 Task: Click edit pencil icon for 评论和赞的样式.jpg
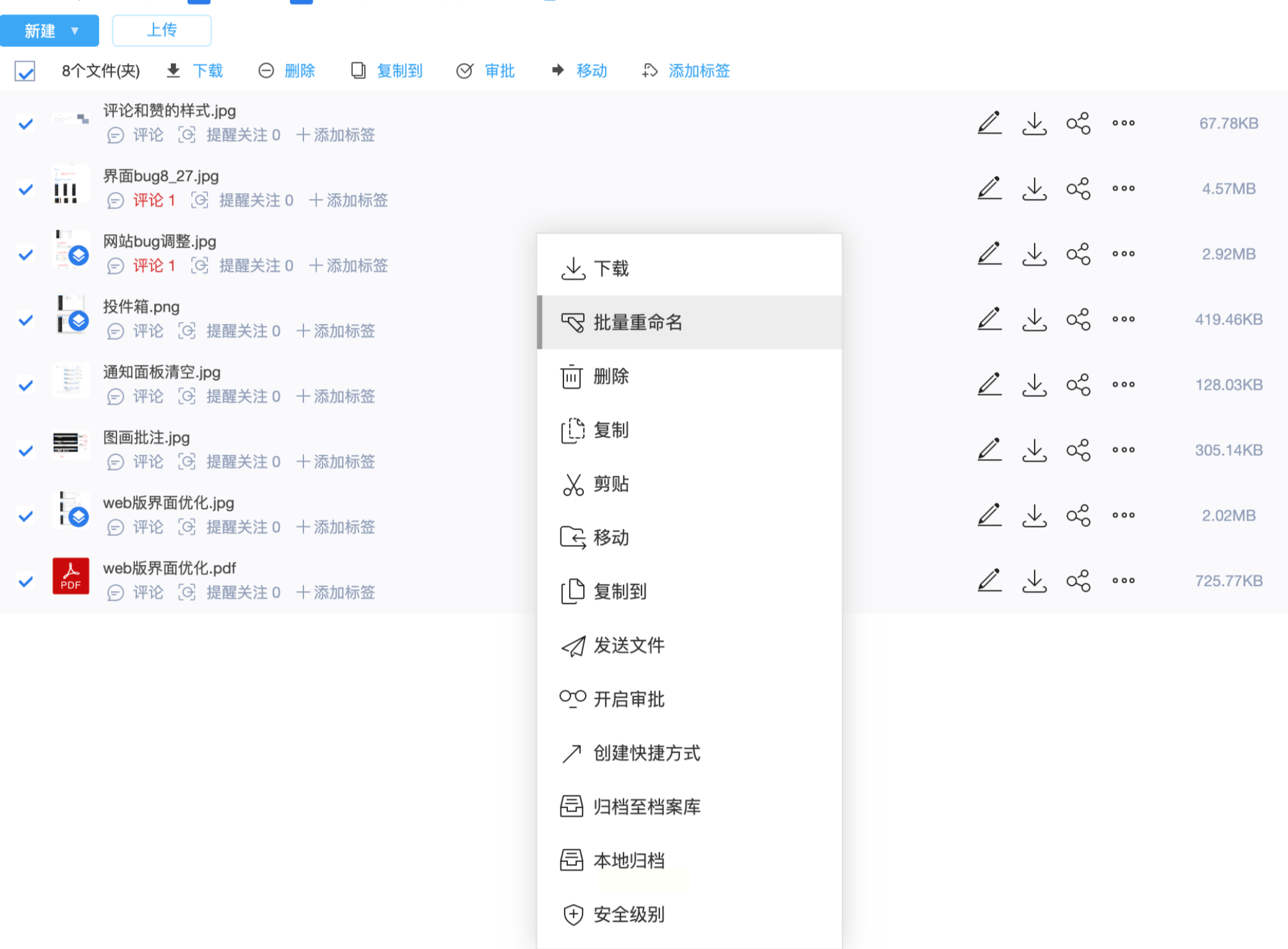pos(989,123)
